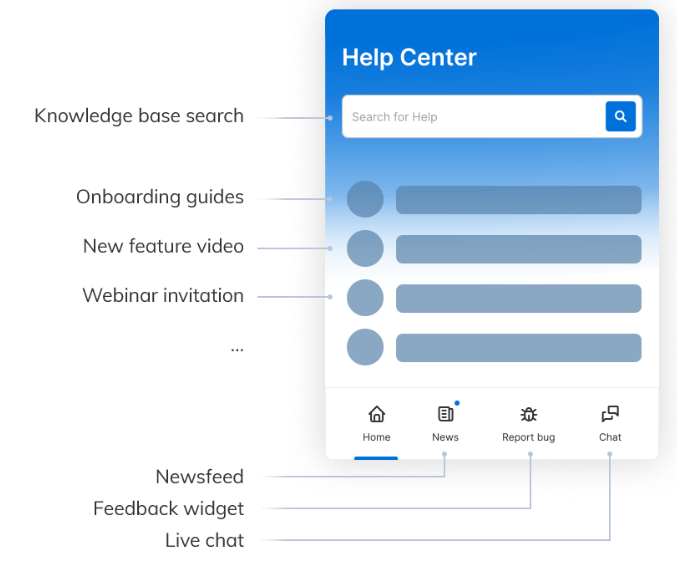Click into the Search for Help field
This screenshot has width=677, height=571.
470,117
